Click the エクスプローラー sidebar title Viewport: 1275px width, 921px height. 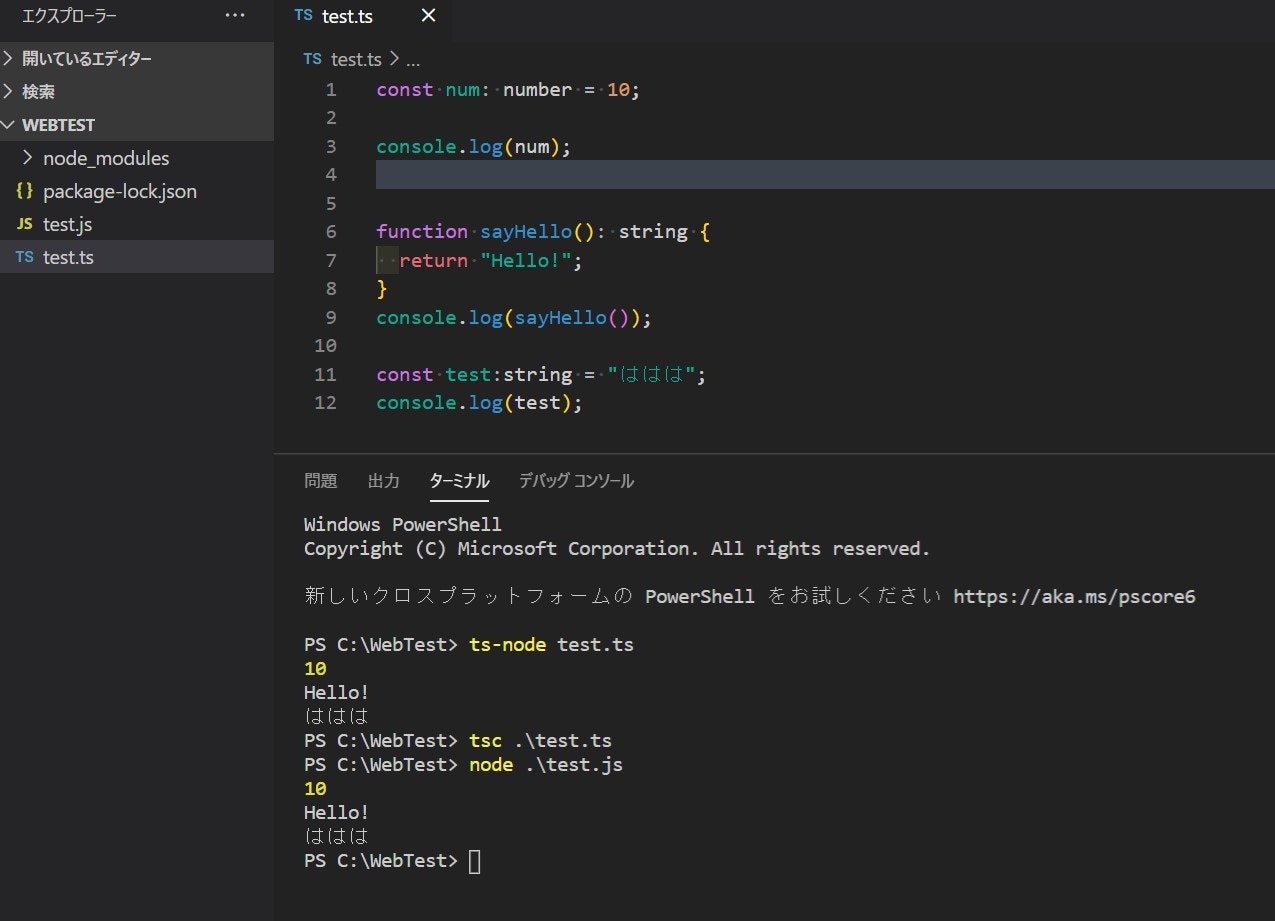69,15
